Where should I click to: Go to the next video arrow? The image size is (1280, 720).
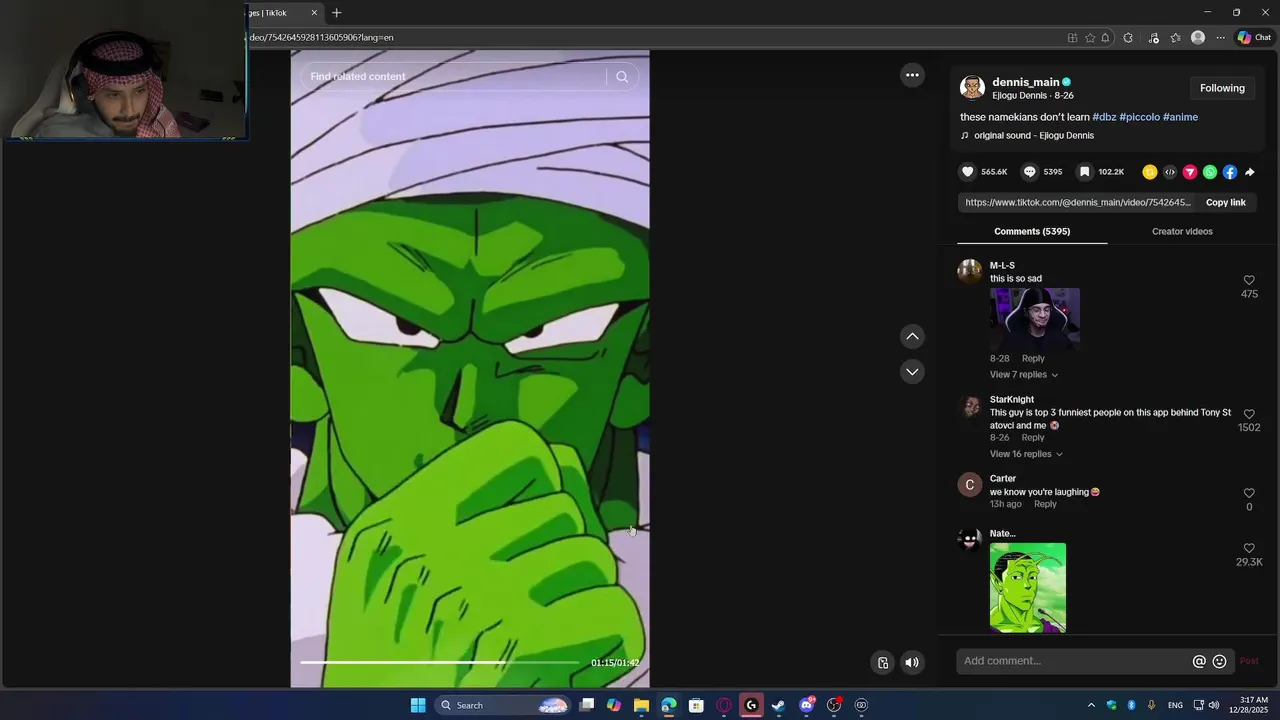coord(912,372)
